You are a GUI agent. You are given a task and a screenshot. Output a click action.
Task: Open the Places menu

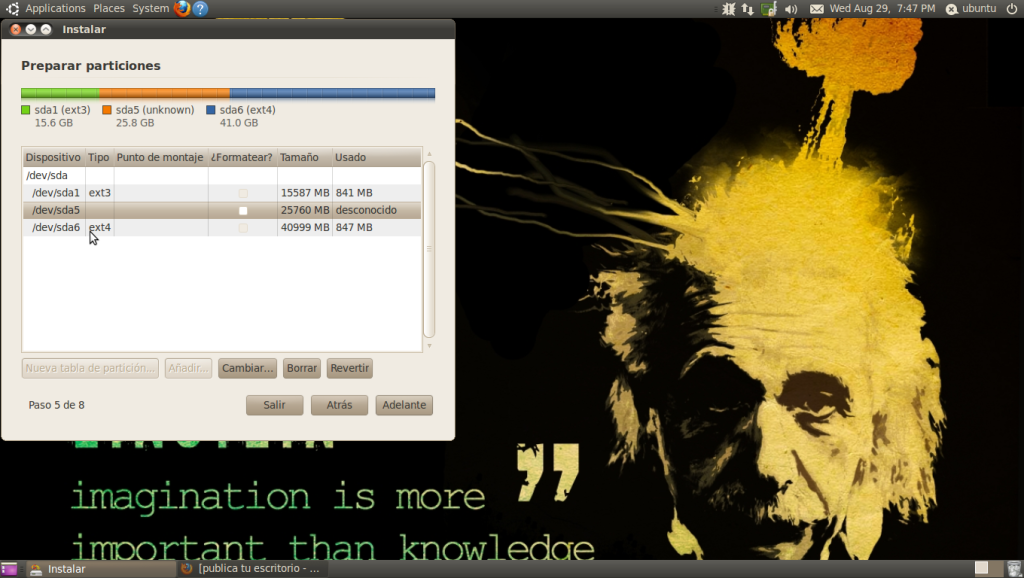[109, 8]
